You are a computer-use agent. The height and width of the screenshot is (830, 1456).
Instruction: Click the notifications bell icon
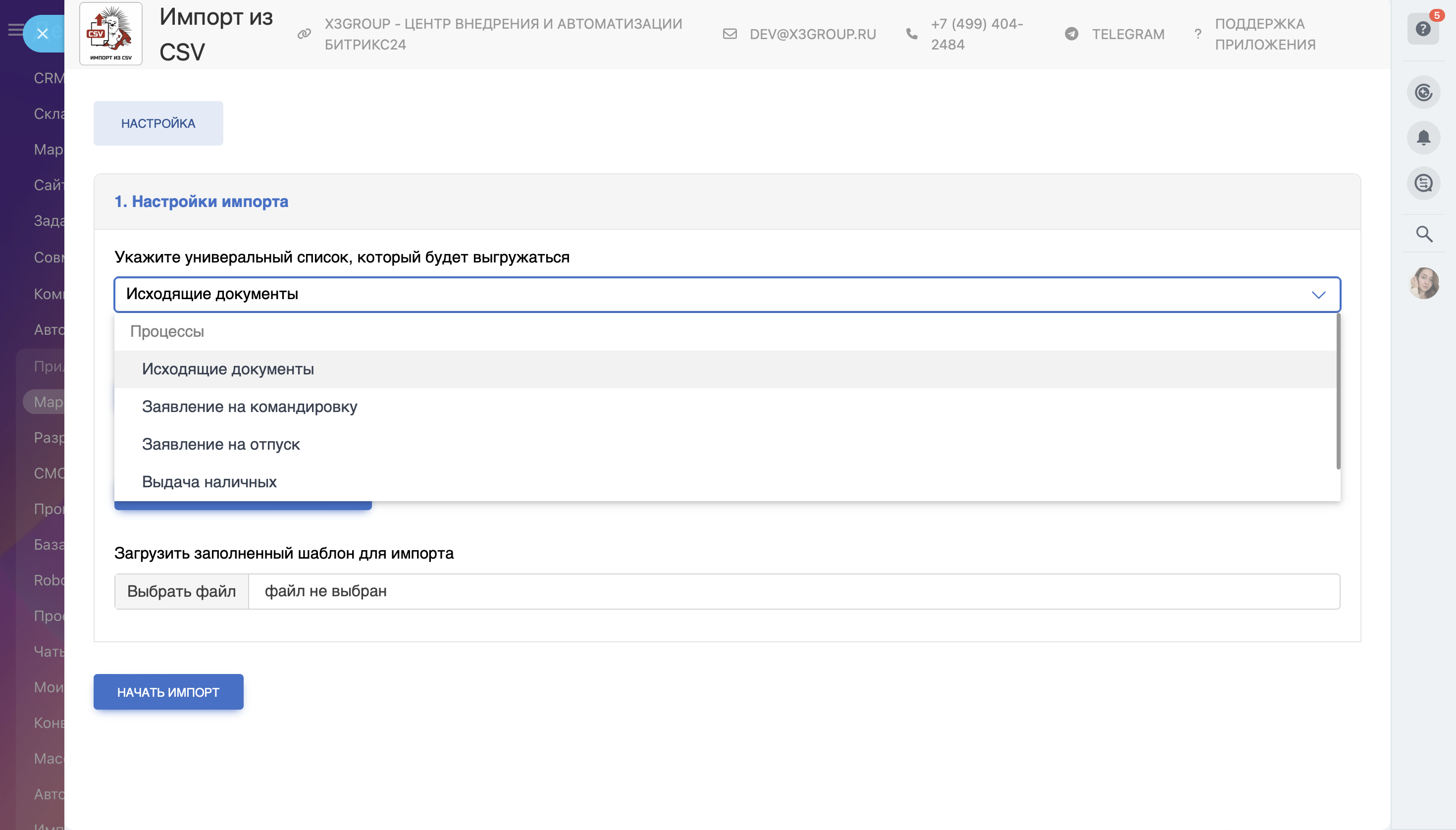(x=1423, y=137)
